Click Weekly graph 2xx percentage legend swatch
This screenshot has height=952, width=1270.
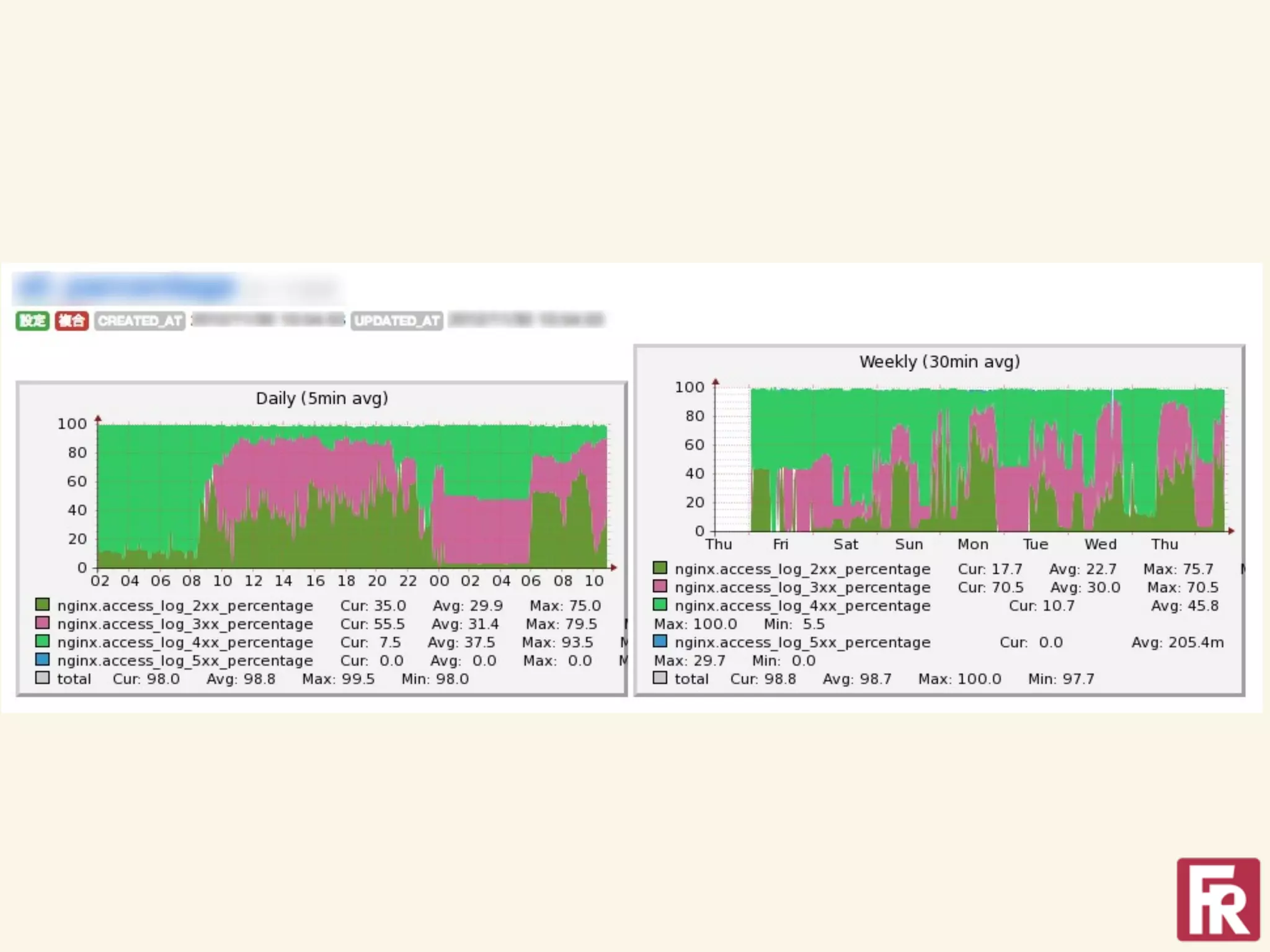(660, 568)
